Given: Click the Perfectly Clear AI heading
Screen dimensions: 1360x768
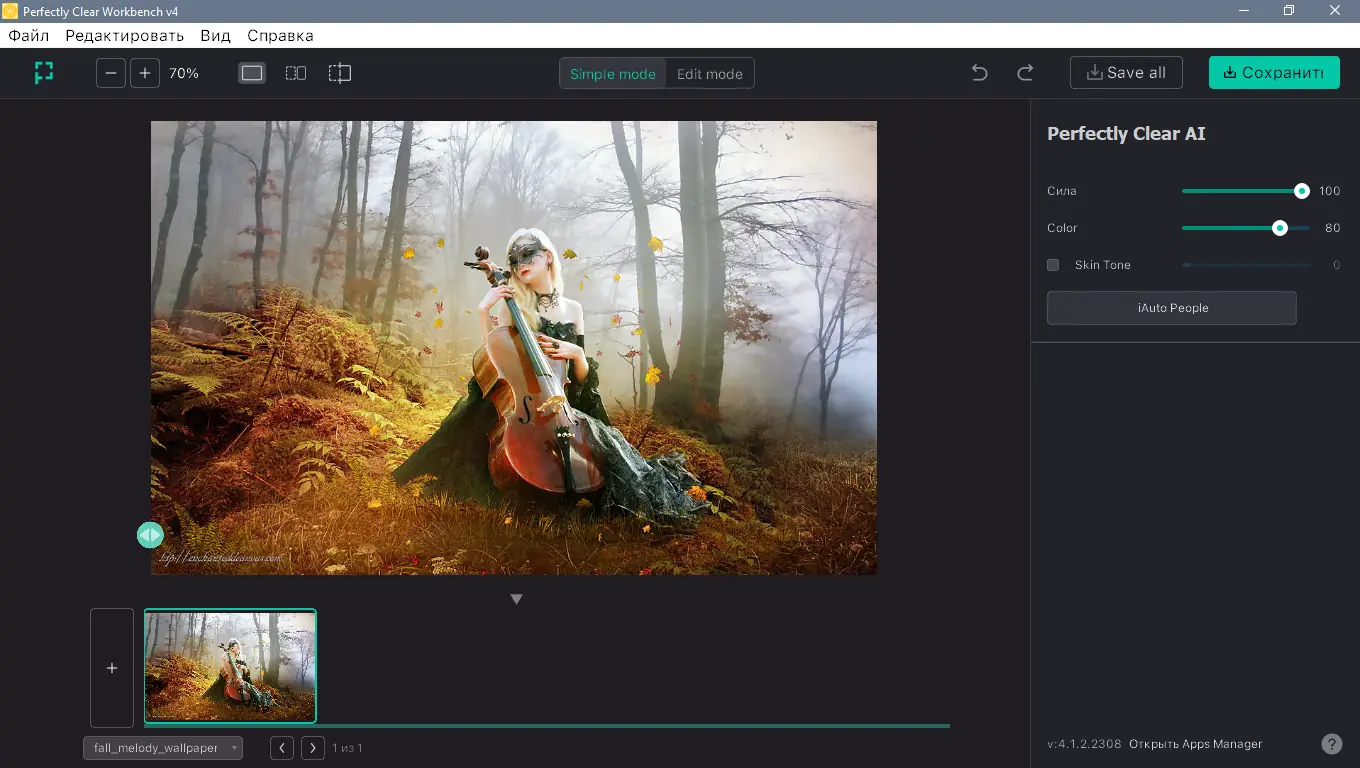Looking at the screenshot, I should [1126, 134].
